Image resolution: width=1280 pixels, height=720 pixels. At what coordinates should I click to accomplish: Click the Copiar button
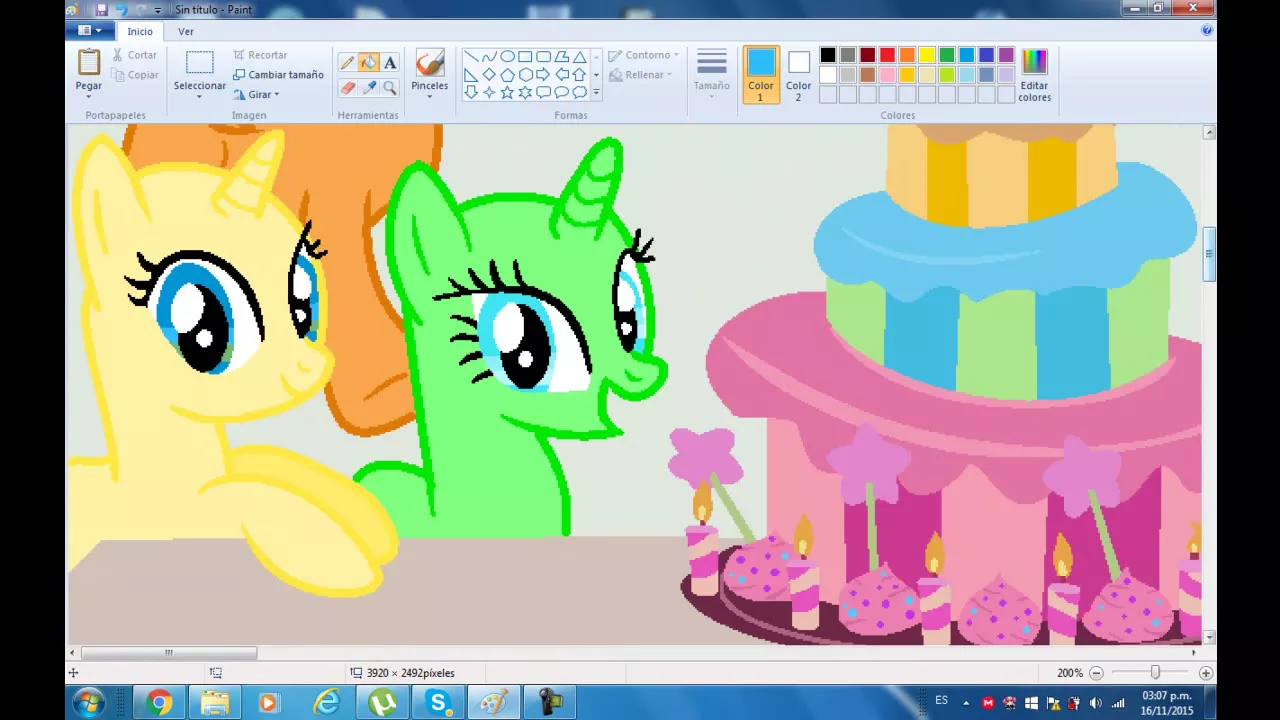[135, 75]
